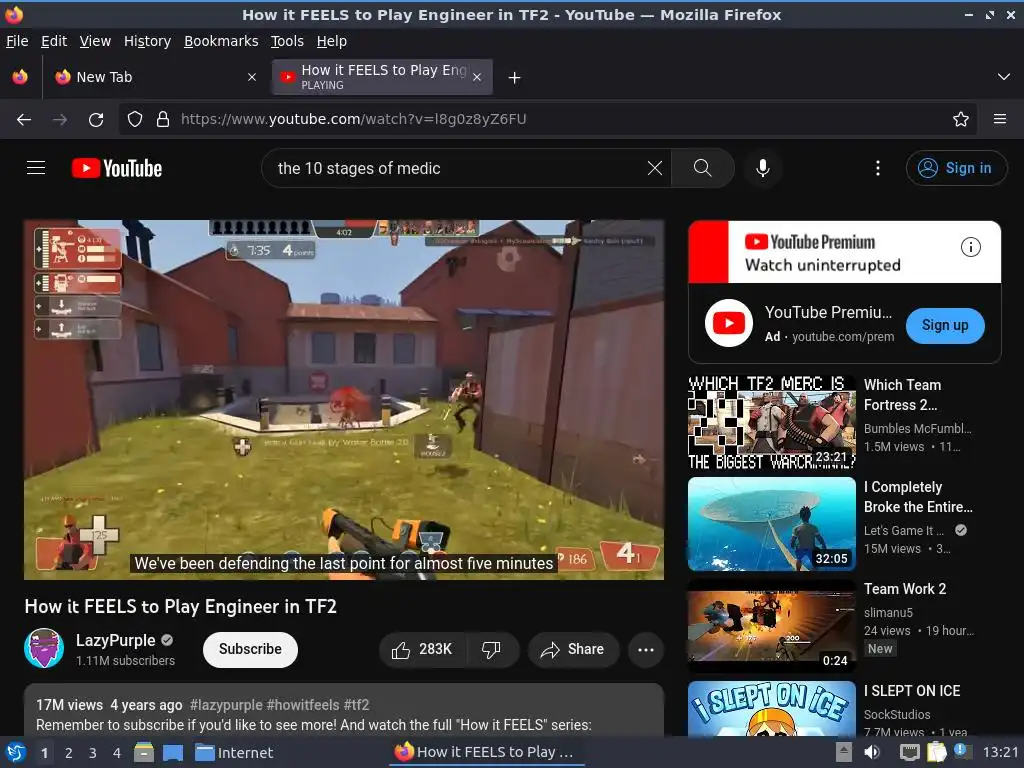1024x768 pixels.
Task: Share the video
Action: 573,649
